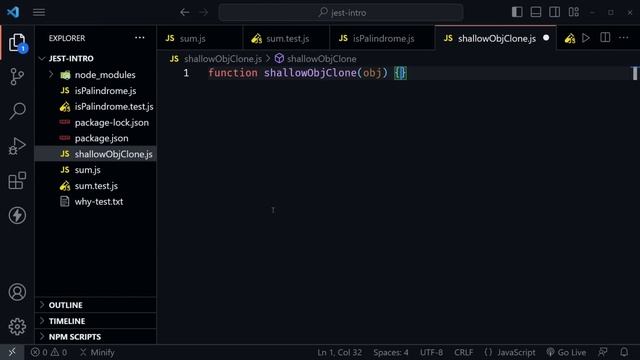Open notifications bell in status bar
640x360 pixels.
[x=624, y=352]
